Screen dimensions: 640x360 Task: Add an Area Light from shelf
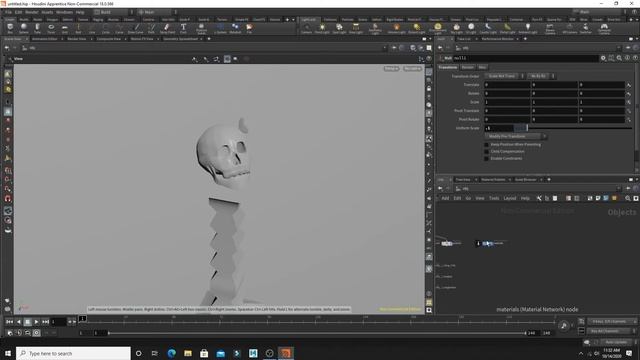pos(356,28)
